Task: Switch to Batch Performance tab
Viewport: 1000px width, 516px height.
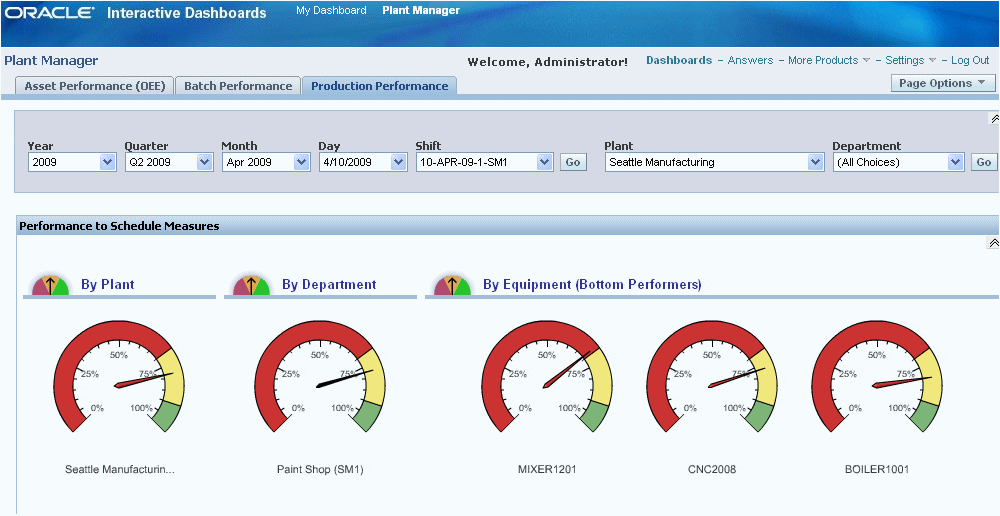Action: tap(238, 86)
